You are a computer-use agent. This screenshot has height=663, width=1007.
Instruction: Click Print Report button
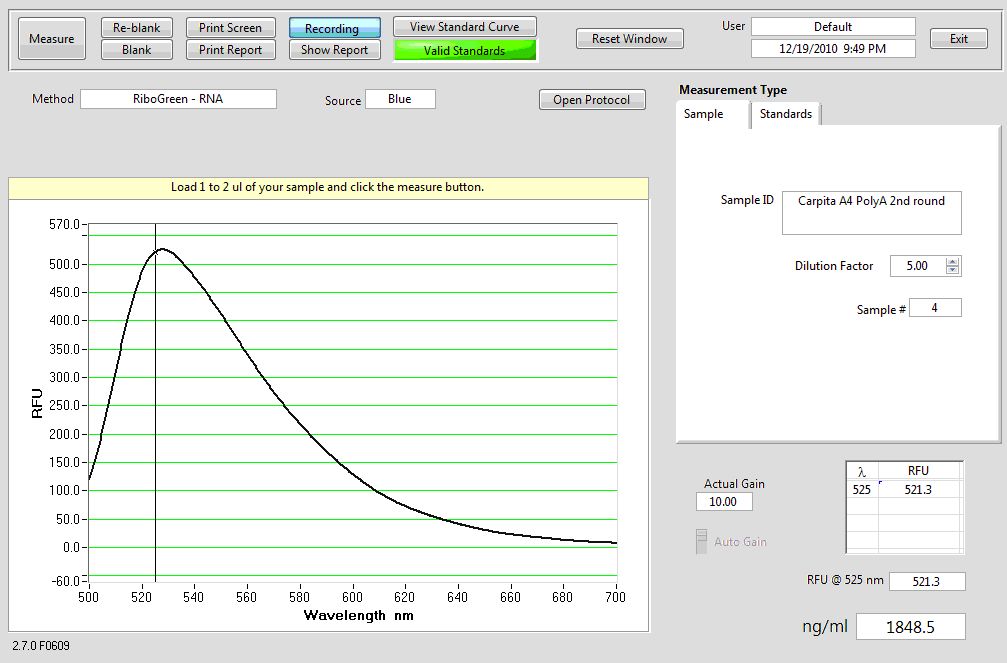(x=231, y=49)
